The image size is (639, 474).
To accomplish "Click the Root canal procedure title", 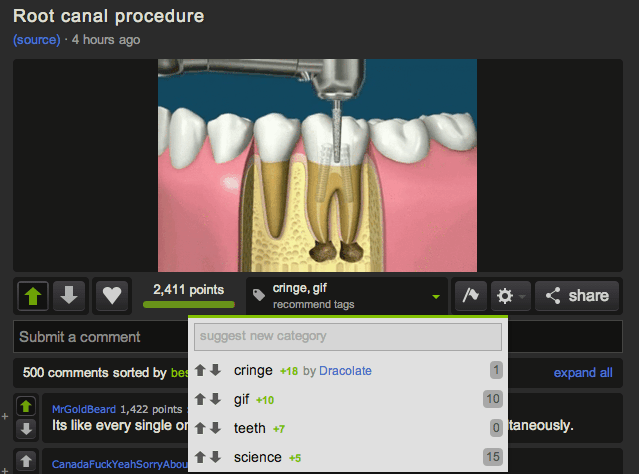I will pos(108,16).
